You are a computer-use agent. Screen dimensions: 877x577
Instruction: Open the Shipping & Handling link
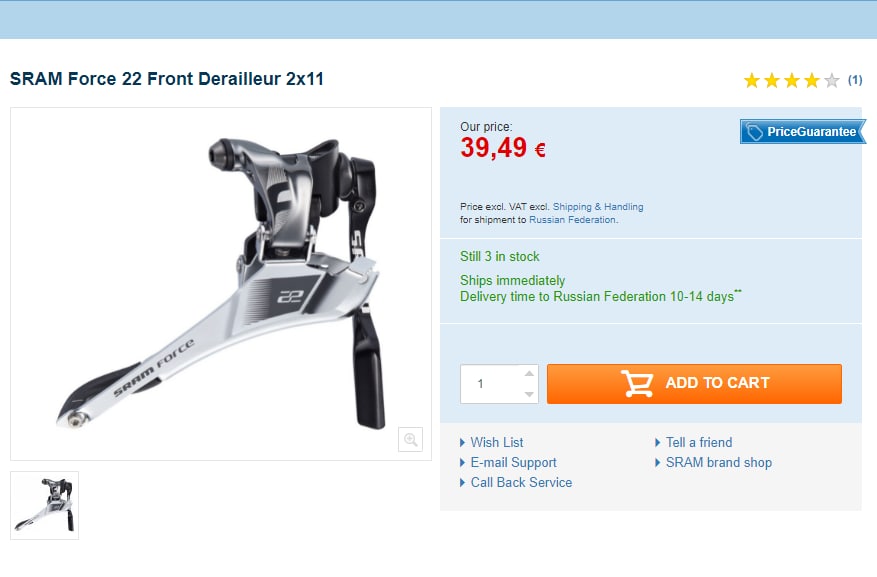(598, 207)
